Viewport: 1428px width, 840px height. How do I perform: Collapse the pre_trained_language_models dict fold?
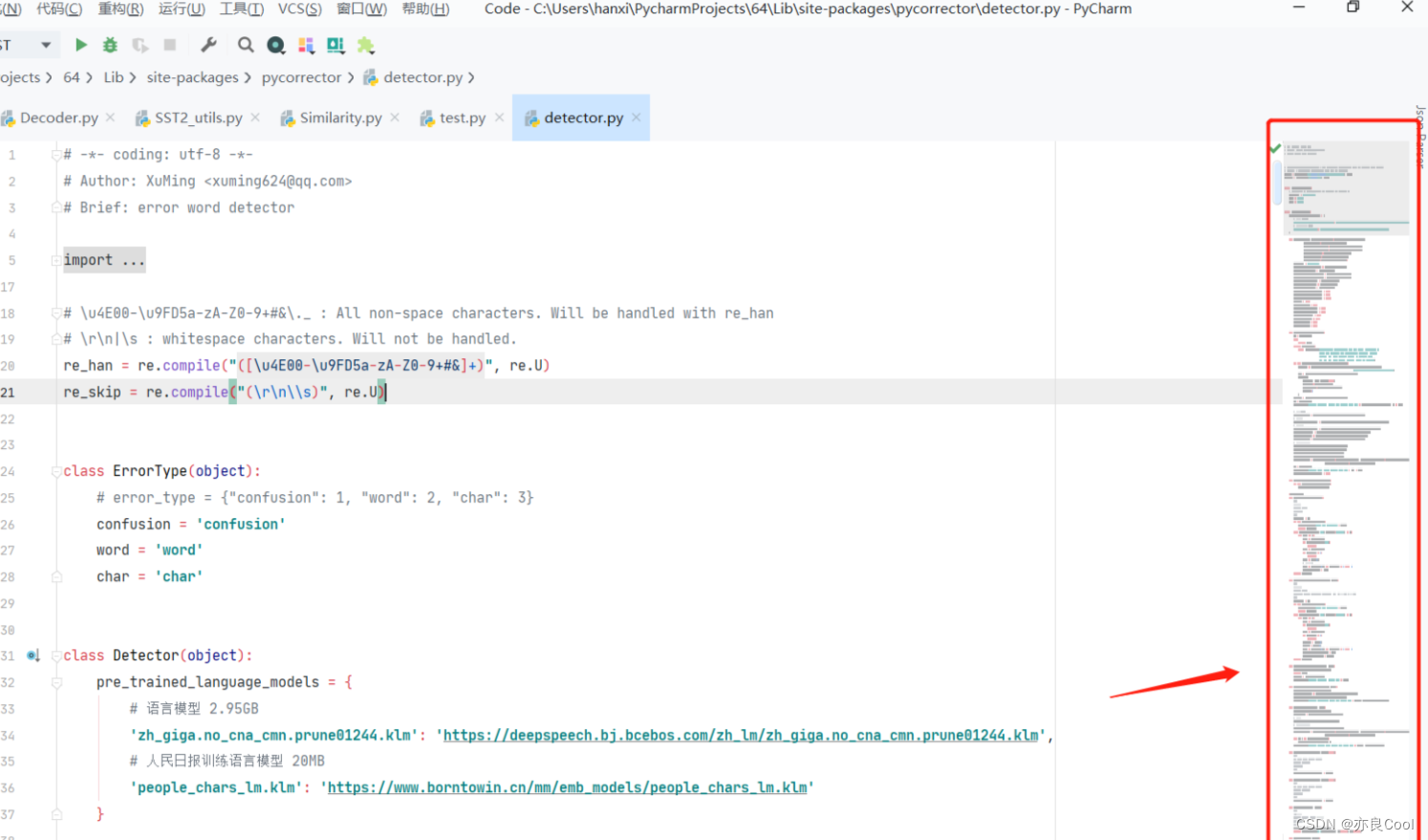[56, 682]
